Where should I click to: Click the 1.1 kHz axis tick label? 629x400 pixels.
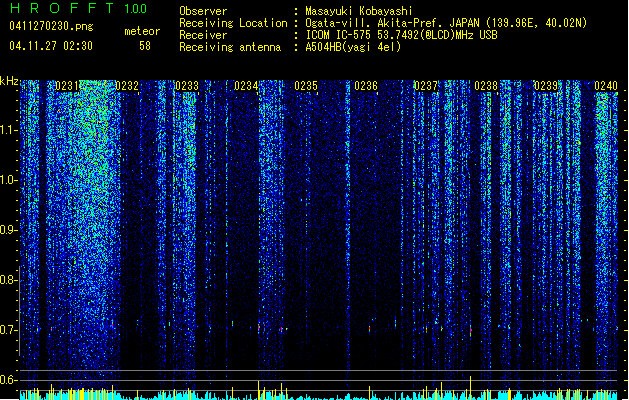[x=8, y=130]
